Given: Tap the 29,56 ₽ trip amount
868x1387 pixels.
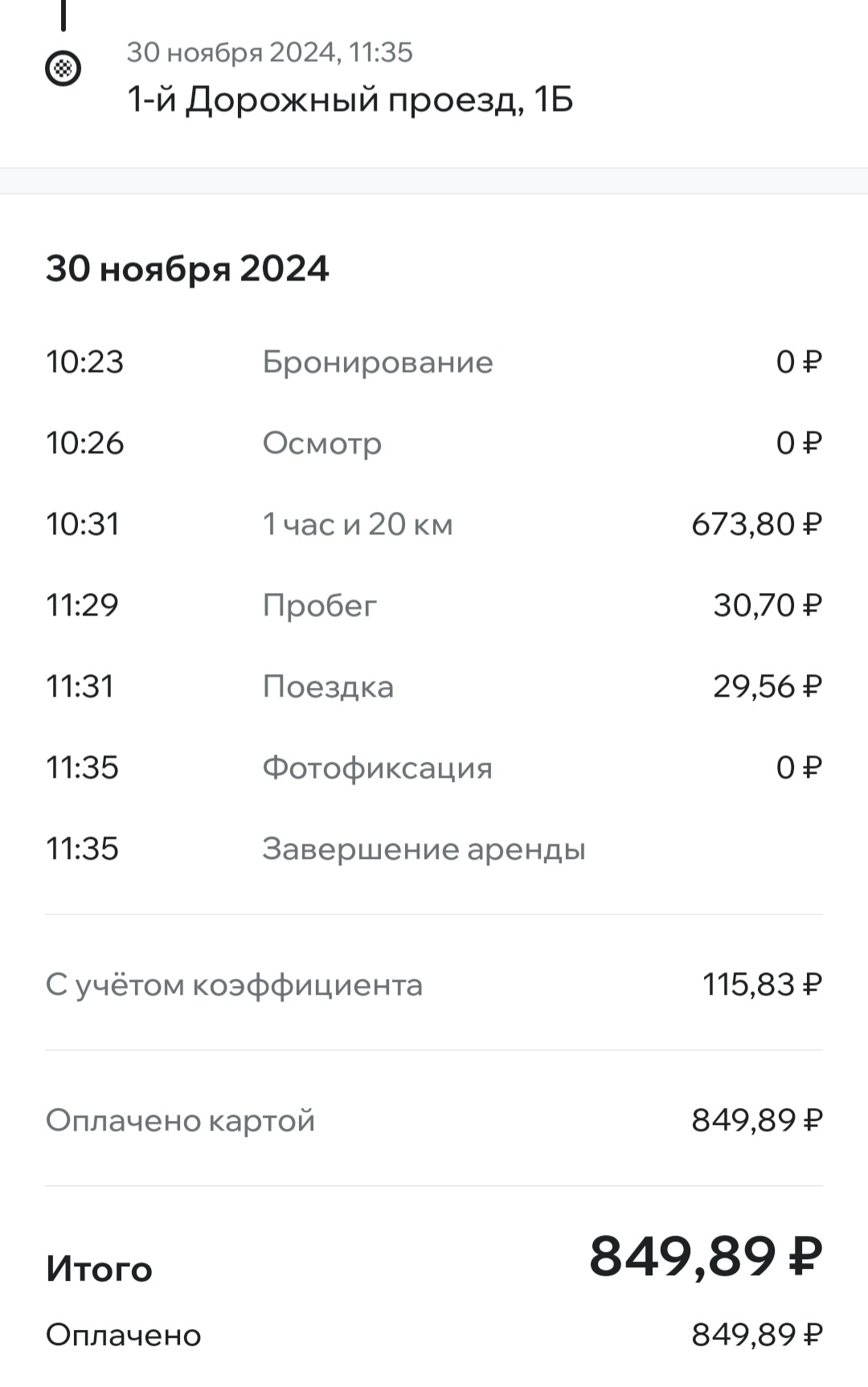Looking at the screenshot, I should click(x=768, y=686).
